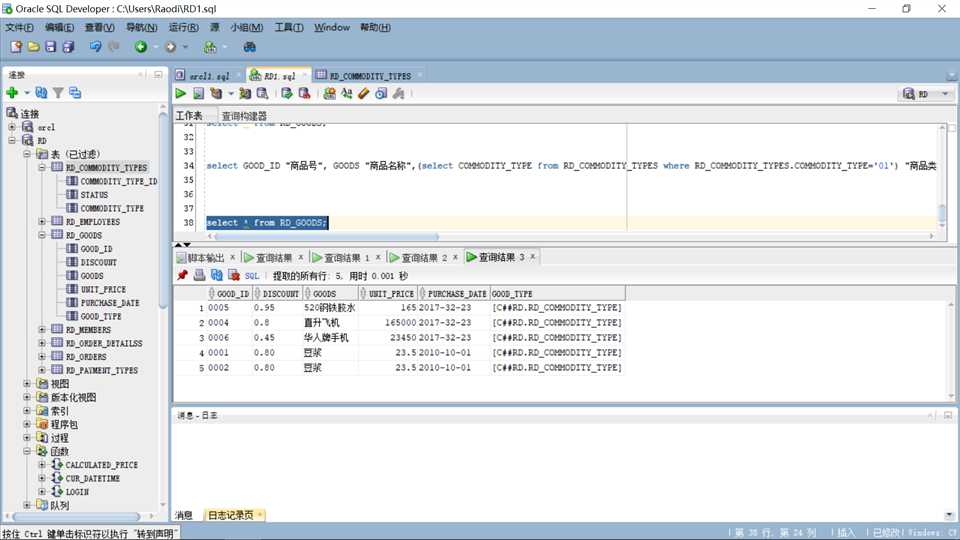
Task: Open the 文件(F) menu
Action: [x=20, y=28]
